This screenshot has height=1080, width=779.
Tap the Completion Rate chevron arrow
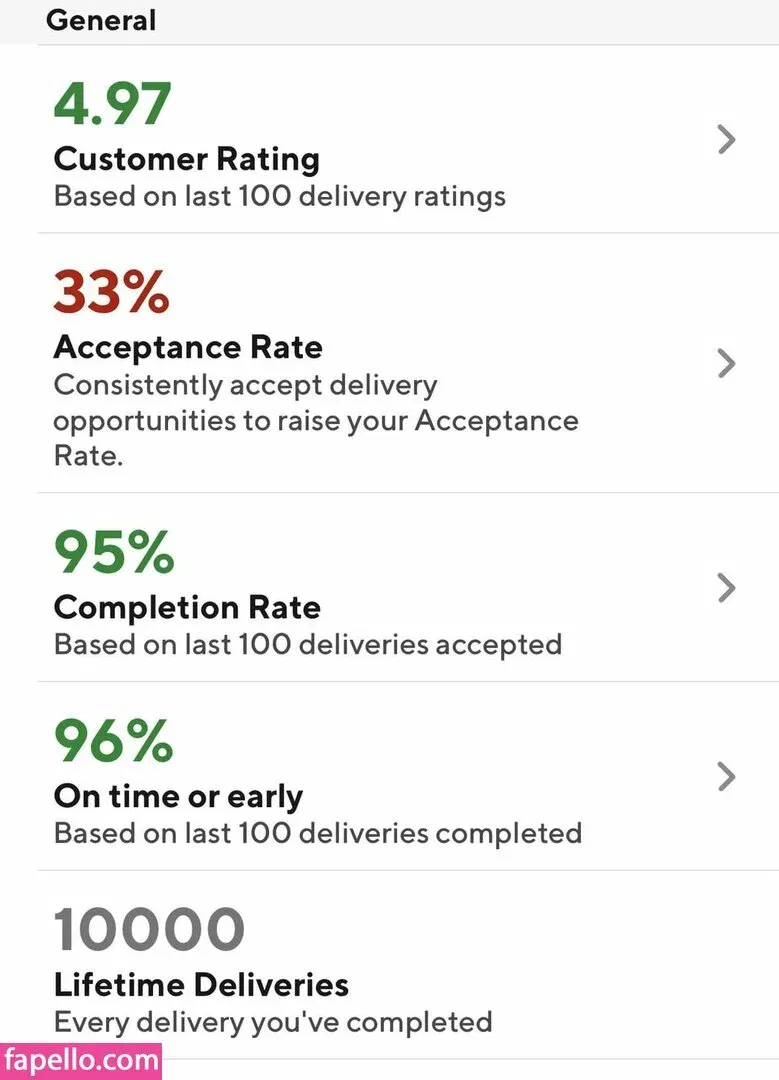727,588
